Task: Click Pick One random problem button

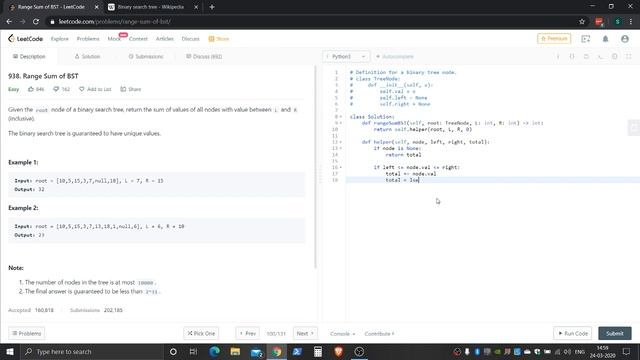Action: 201,333
